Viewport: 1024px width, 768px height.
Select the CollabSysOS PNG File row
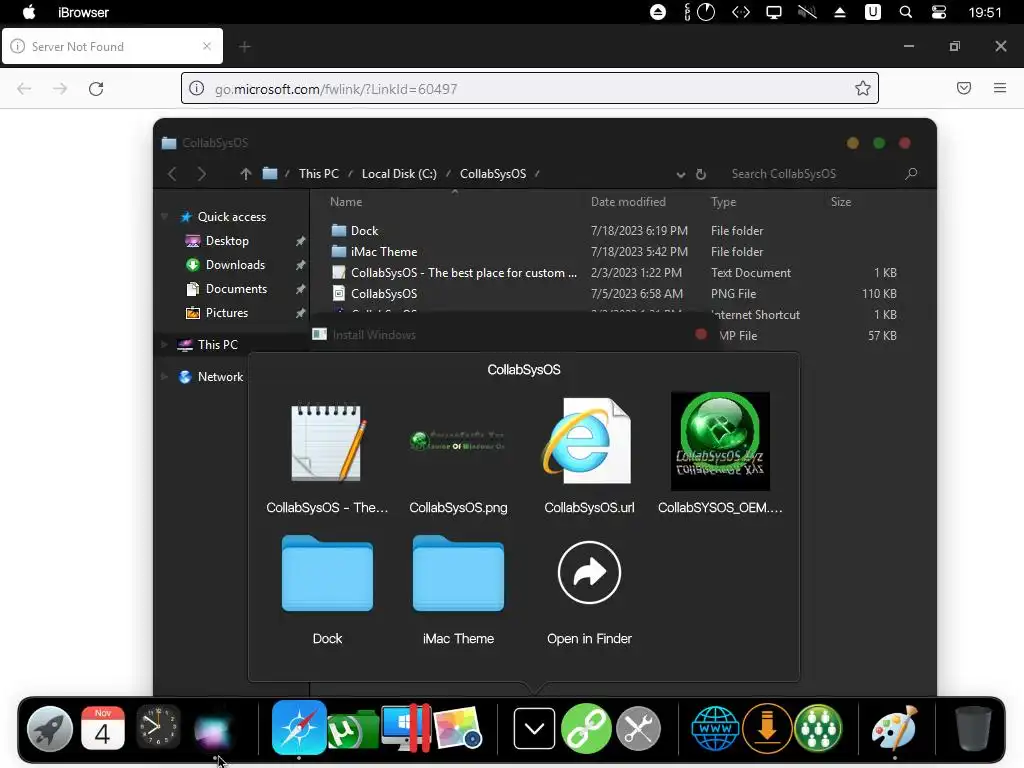coord(614,294)
